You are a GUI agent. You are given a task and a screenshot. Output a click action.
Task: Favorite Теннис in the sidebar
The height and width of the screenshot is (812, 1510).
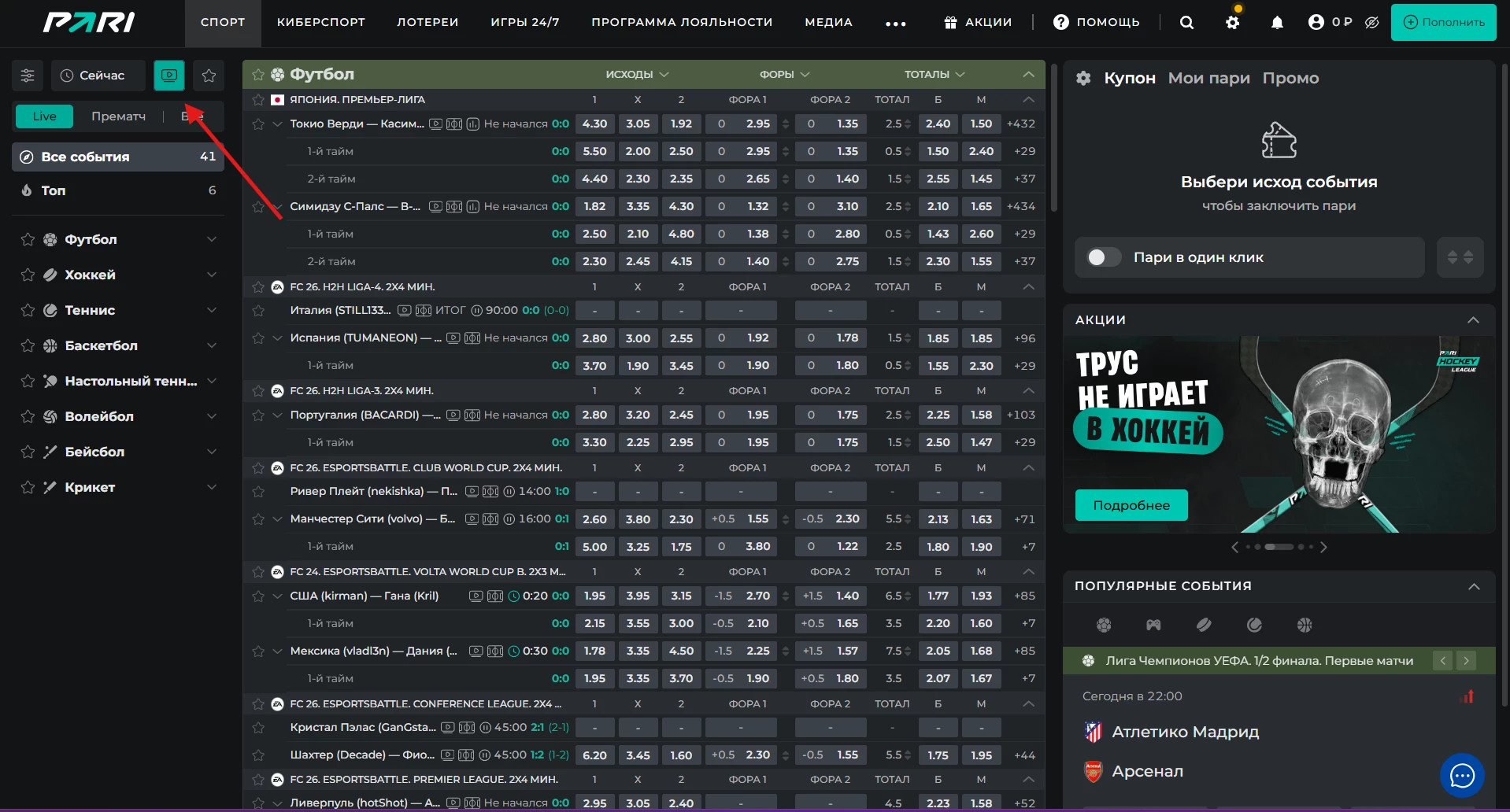pyautogui.click(x=28, y=310)
